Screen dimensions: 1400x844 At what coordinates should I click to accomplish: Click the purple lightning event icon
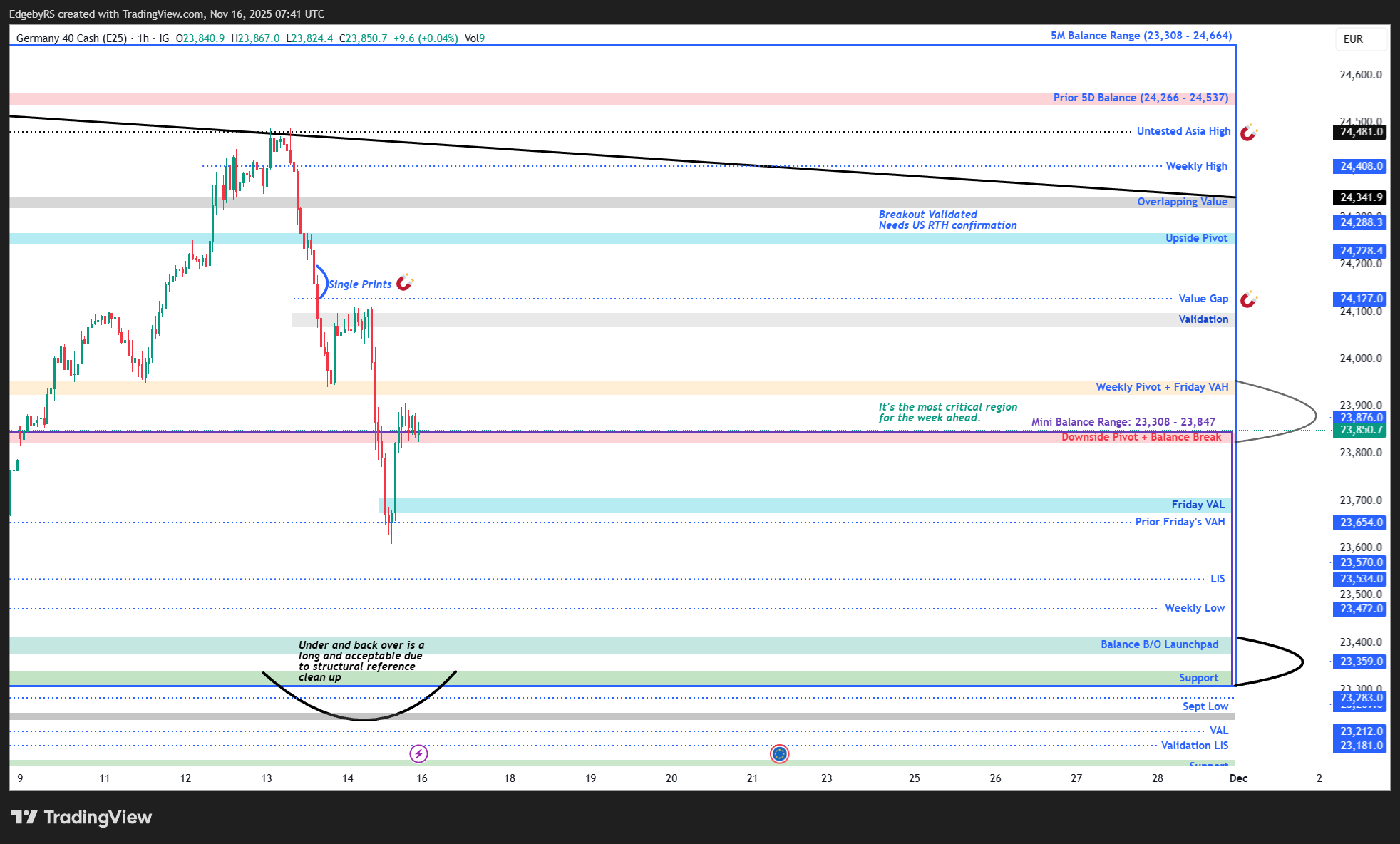[418, 753]
